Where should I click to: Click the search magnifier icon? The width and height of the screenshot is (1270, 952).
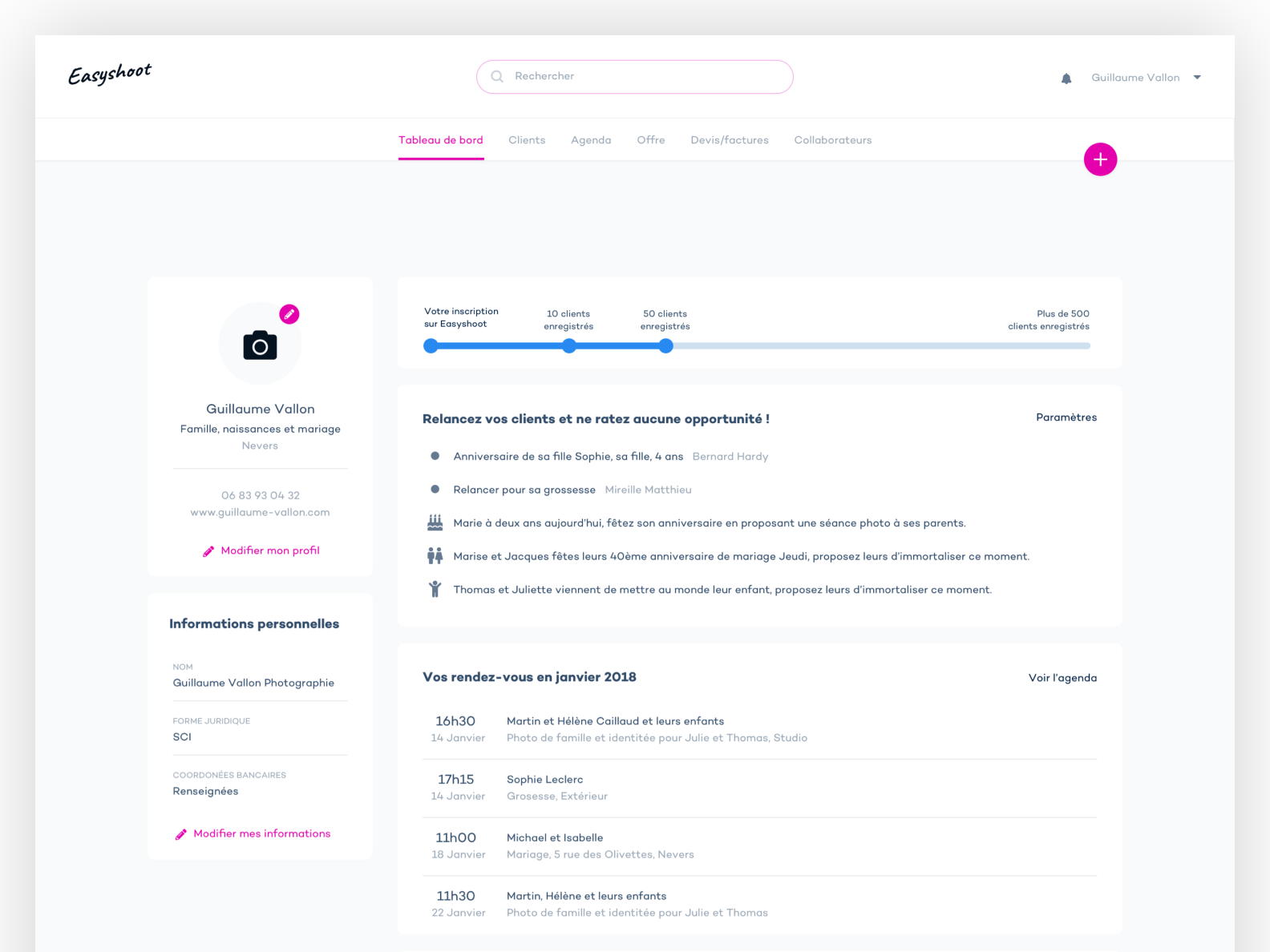(x=497, y=76)
